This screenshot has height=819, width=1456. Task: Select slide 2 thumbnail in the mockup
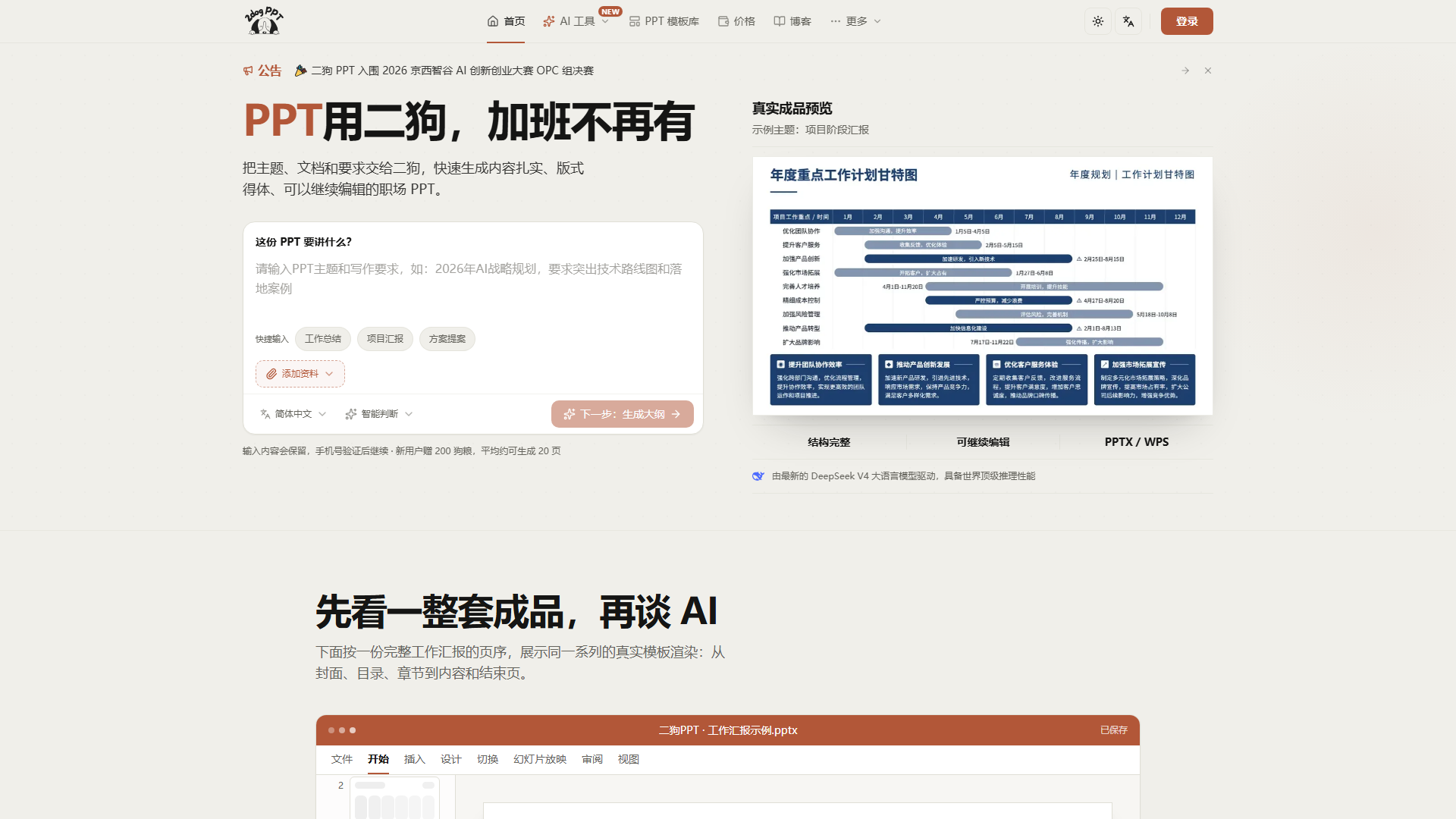point(394,798)
